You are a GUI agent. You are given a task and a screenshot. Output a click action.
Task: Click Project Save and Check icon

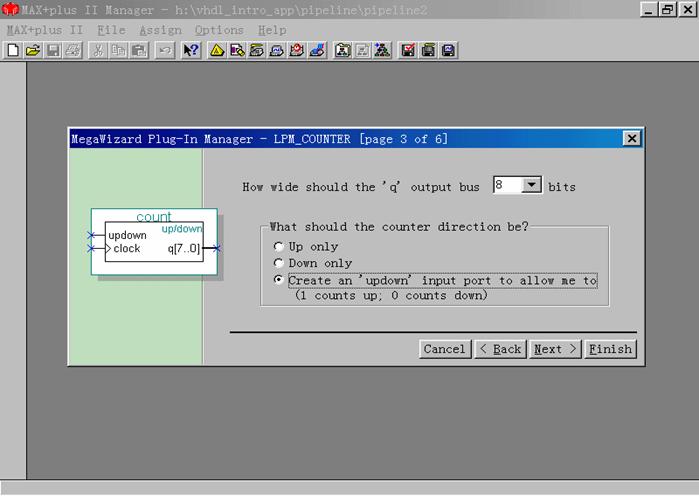(408, 50)
